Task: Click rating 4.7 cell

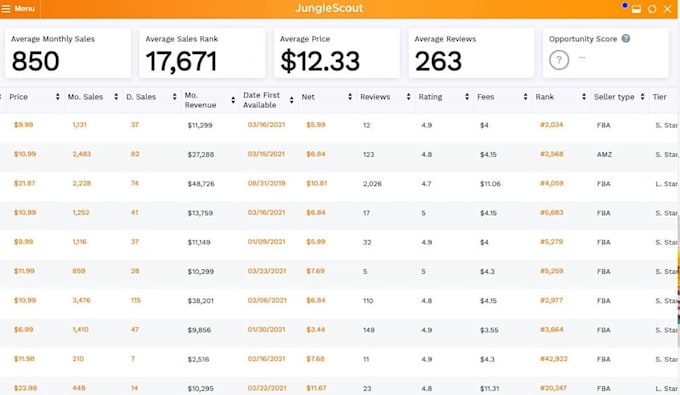Action: 426,184
